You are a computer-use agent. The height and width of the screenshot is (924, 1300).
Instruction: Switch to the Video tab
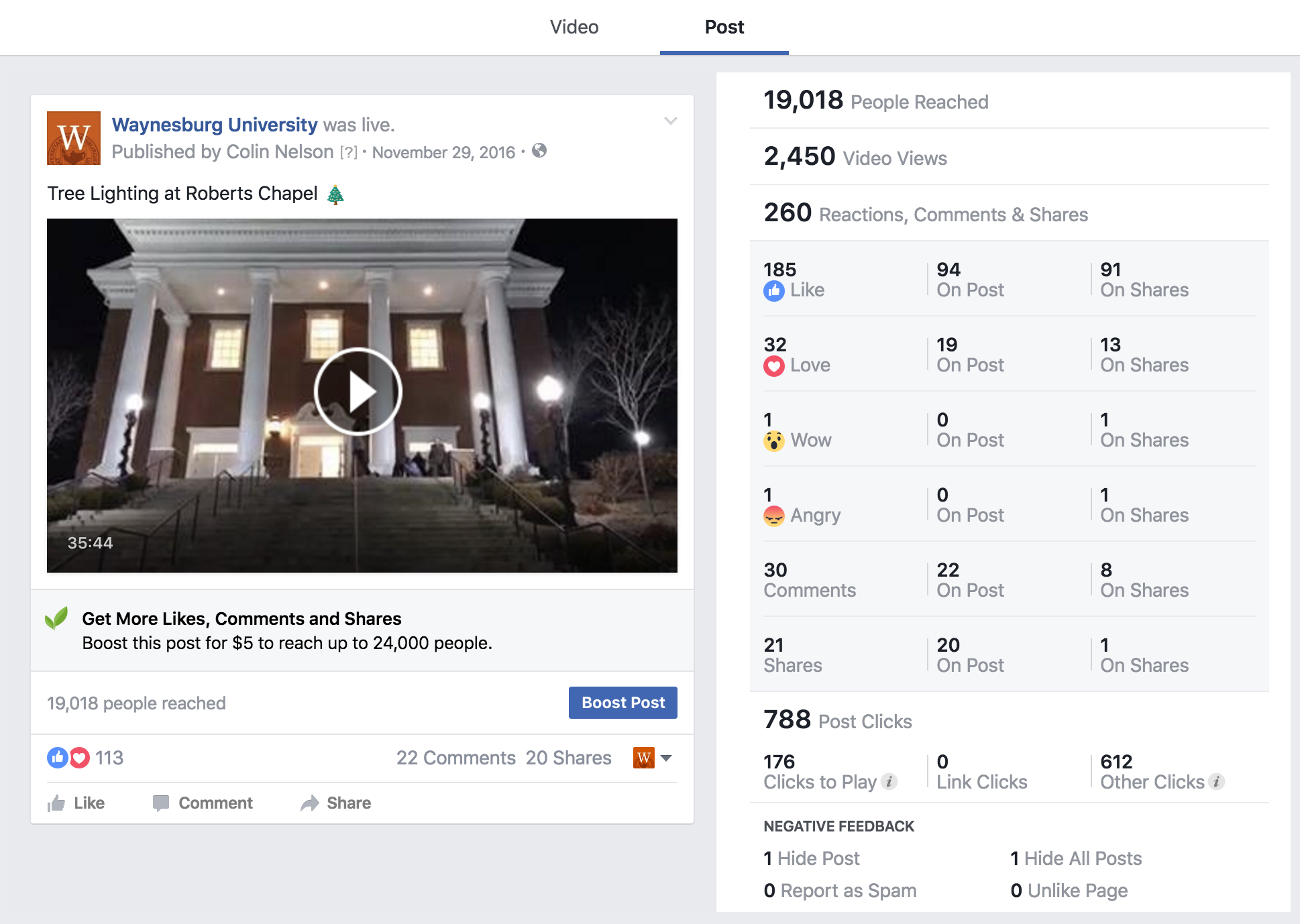click(574, 27)
